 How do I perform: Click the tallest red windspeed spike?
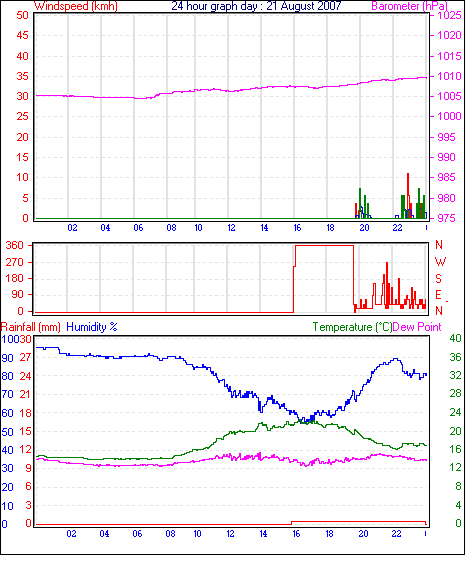tap(408, 194)
